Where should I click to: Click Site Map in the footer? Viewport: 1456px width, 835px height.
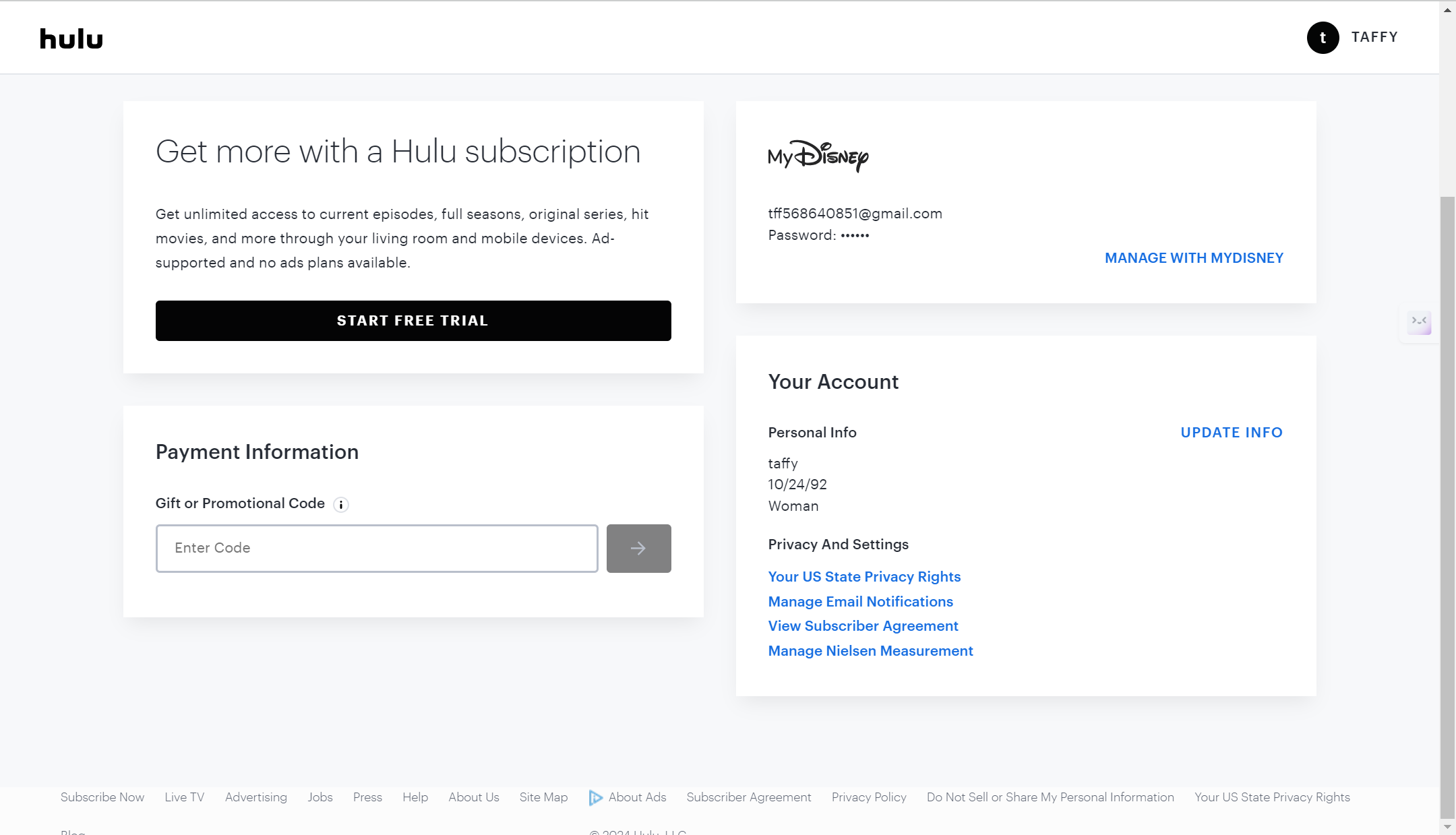(543, 797)
